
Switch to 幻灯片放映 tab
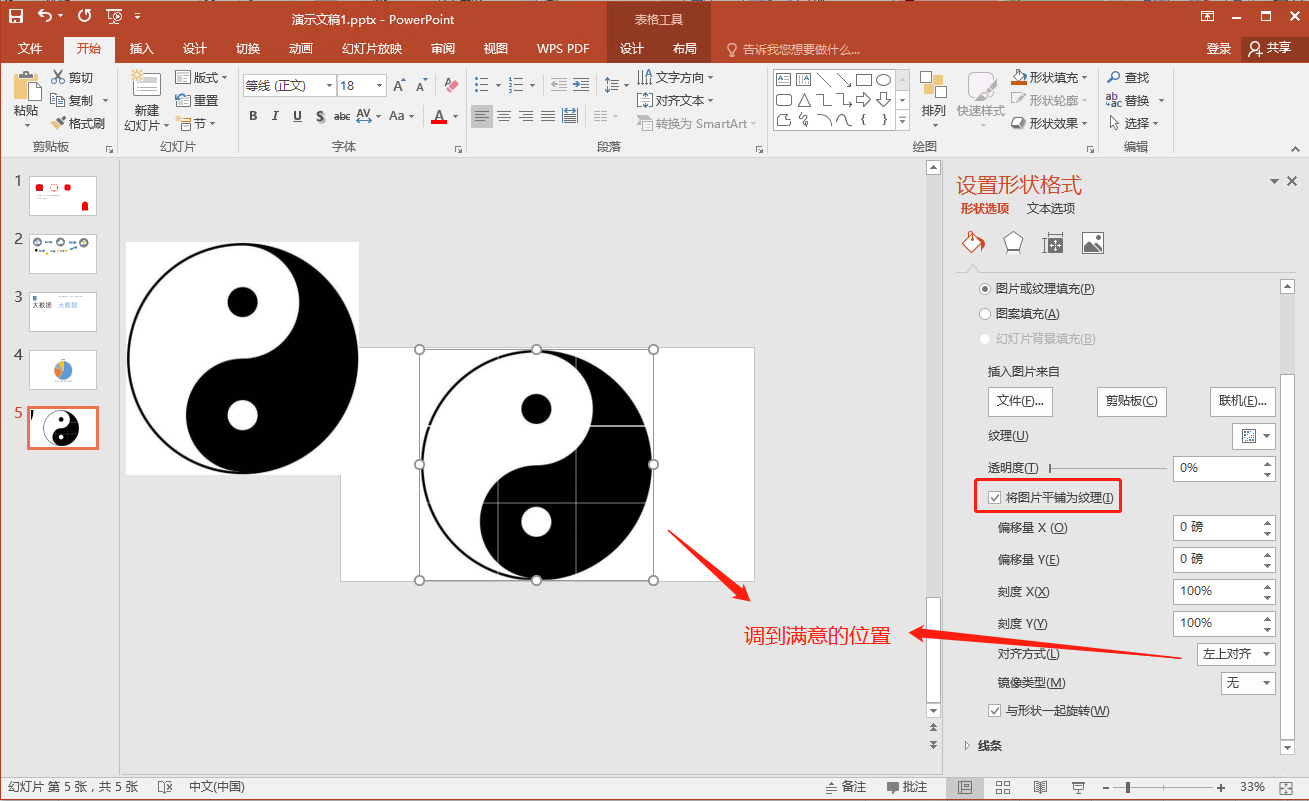point(372,49)
